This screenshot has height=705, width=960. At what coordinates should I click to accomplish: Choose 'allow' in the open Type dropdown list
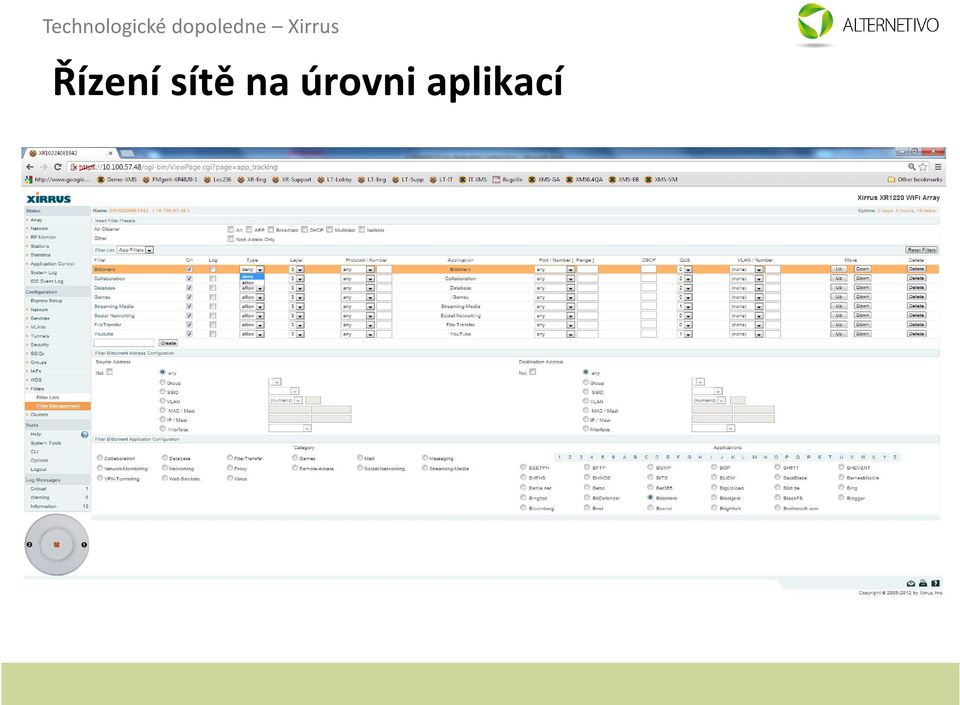click(x=251, y=283)
